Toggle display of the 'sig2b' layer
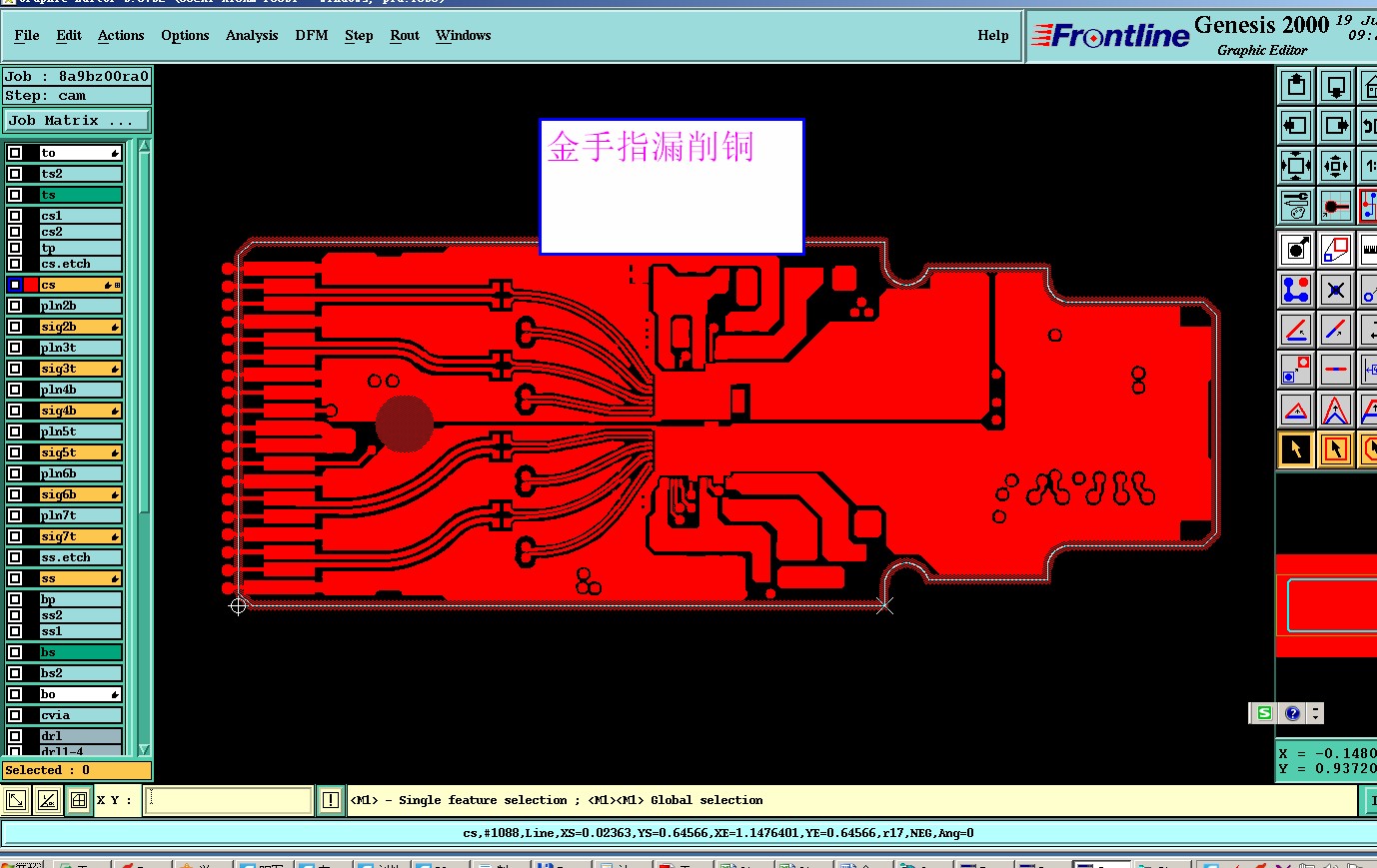 click(15, 327)
